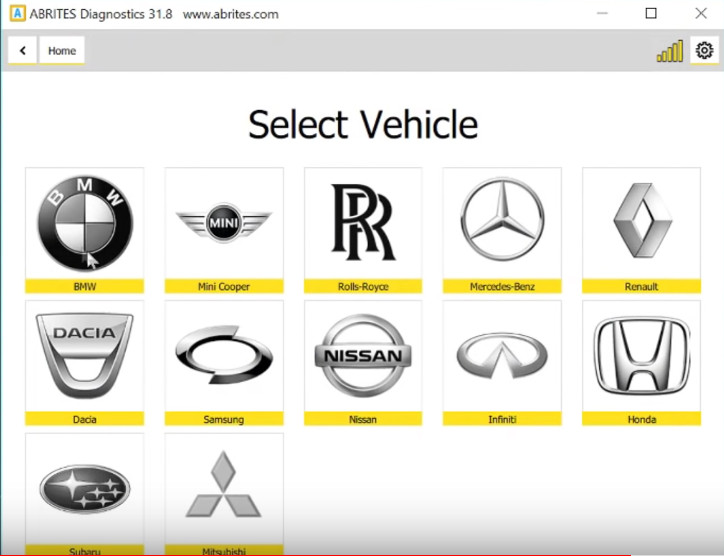Go back with the arrow button
Screen dimensions: 724x556
(x=22, y=50)
